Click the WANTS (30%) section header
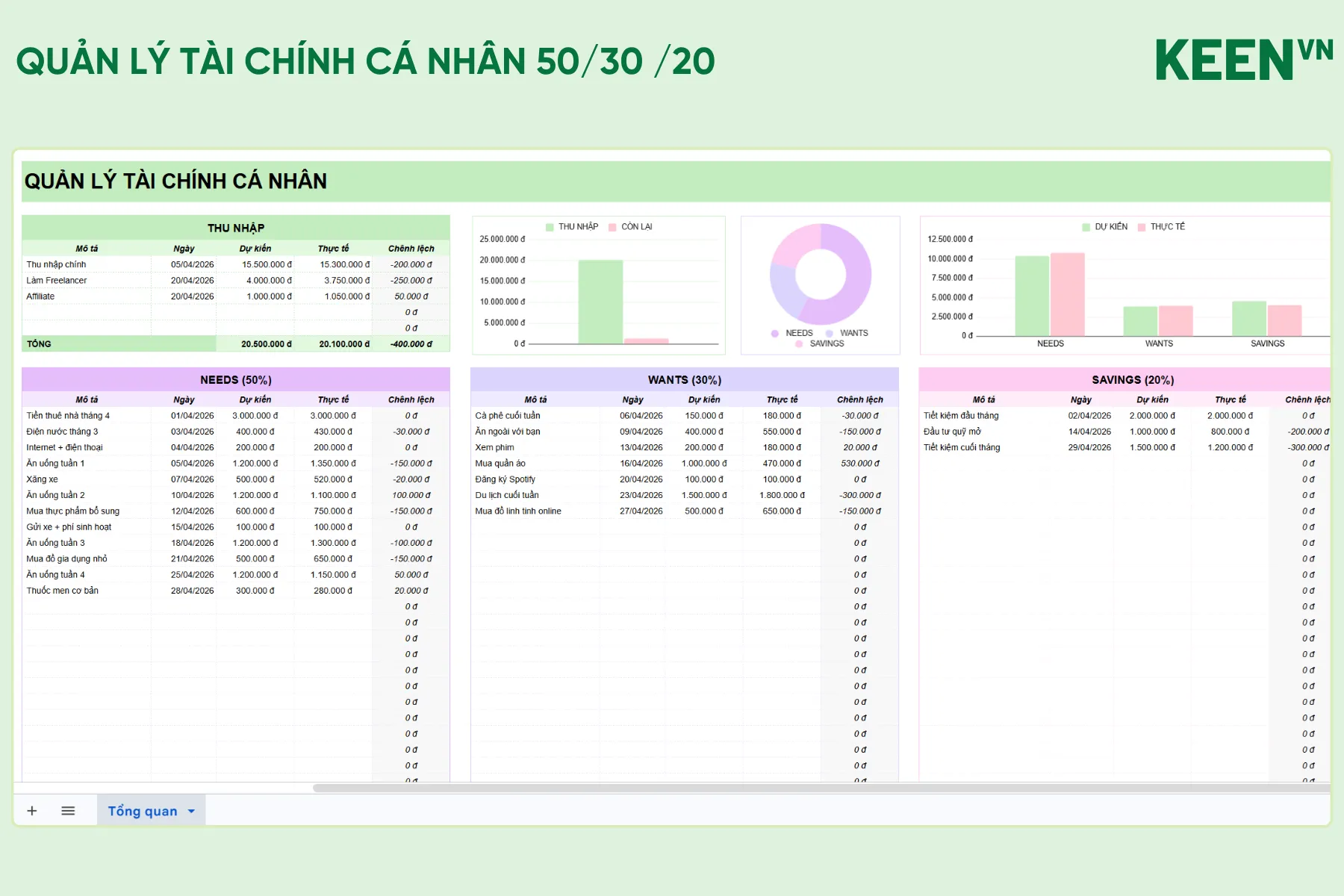This screenshot has width=1344, height=896. pyautogui.click(x=684, y=380)
